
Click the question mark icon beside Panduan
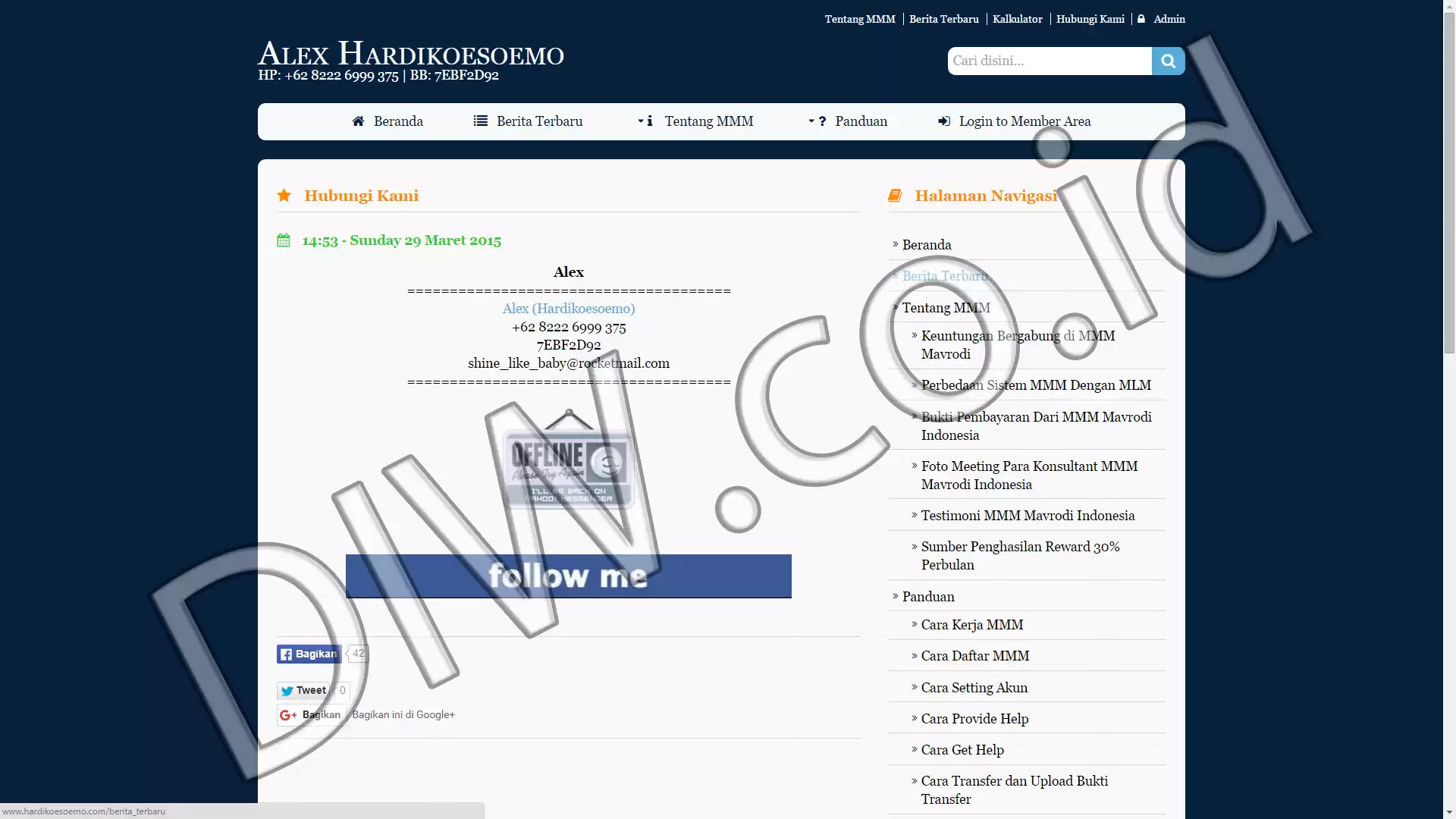[x=822, y=121]
